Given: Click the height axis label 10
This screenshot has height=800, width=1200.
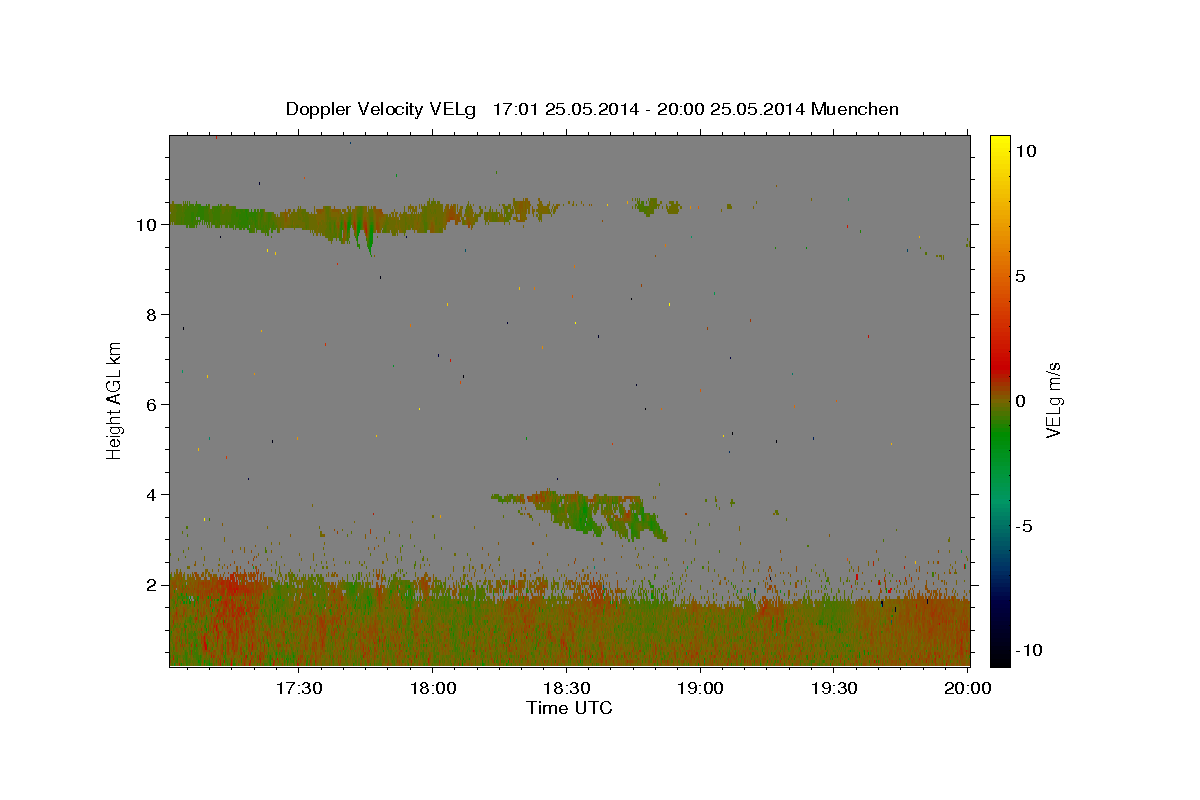Looking at the screenshot, I should 147,225.
